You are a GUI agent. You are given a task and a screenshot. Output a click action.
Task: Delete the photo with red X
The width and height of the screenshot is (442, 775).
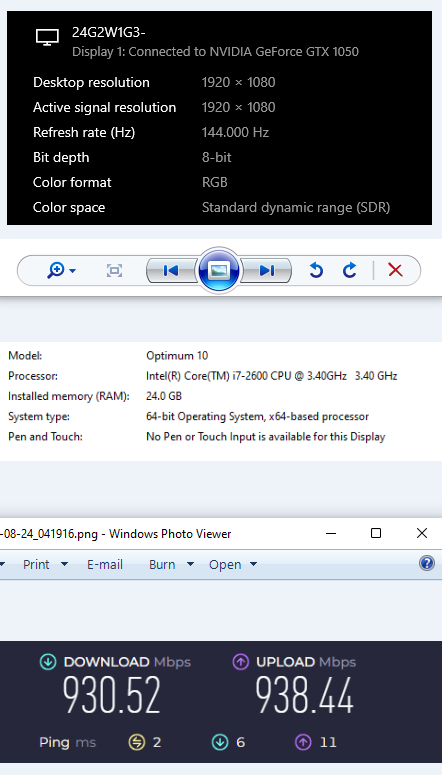(x=395, y=270)
